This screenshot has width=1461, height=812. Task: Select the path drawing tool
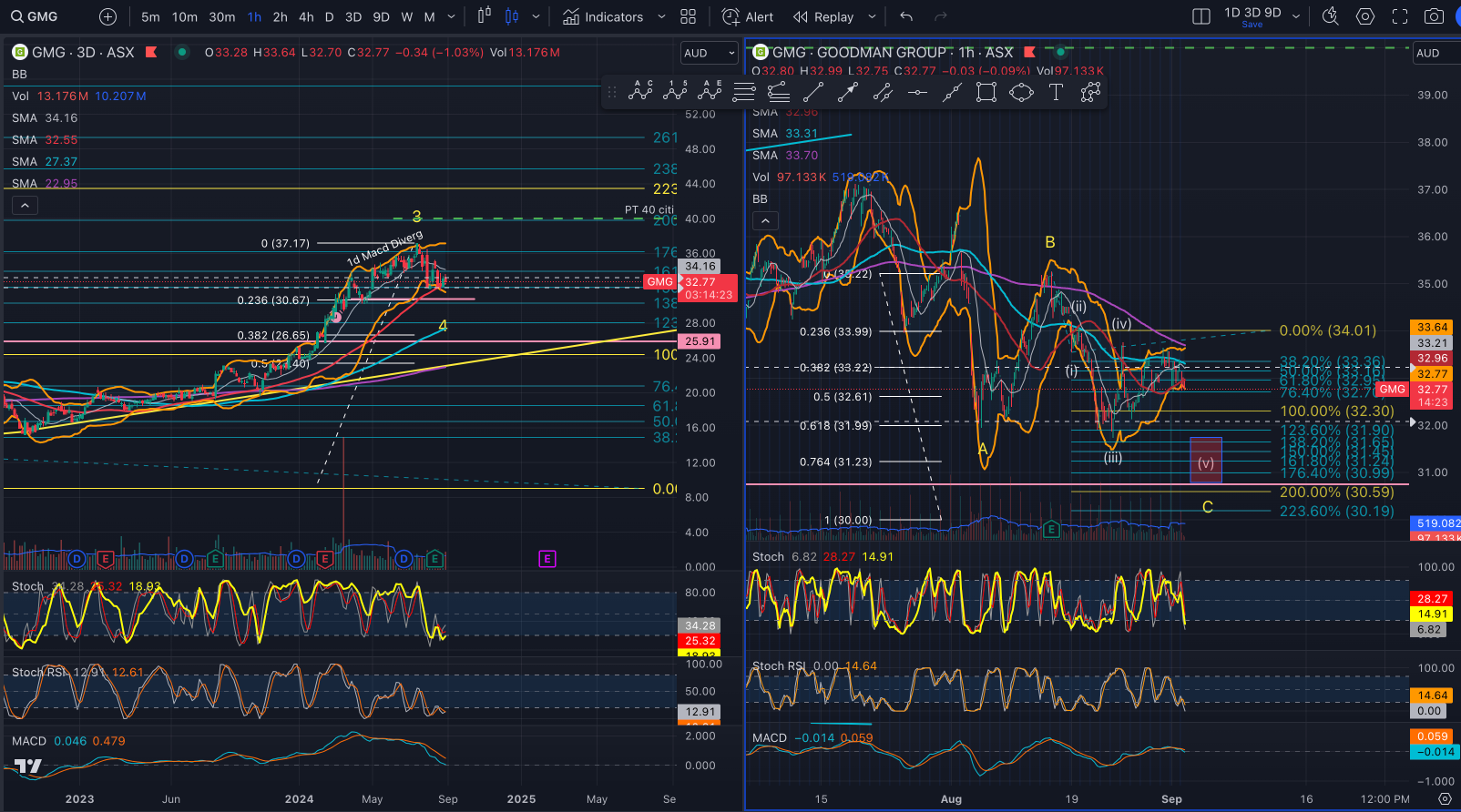[x=1090, y=91]
